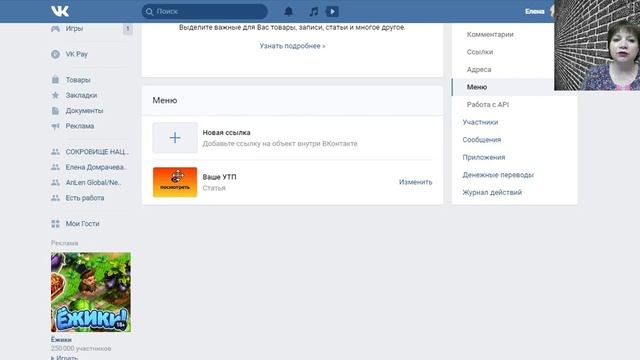Click Изменить for Ваше УТП
The image size is (640, 360).
click(x=416, y=182)
